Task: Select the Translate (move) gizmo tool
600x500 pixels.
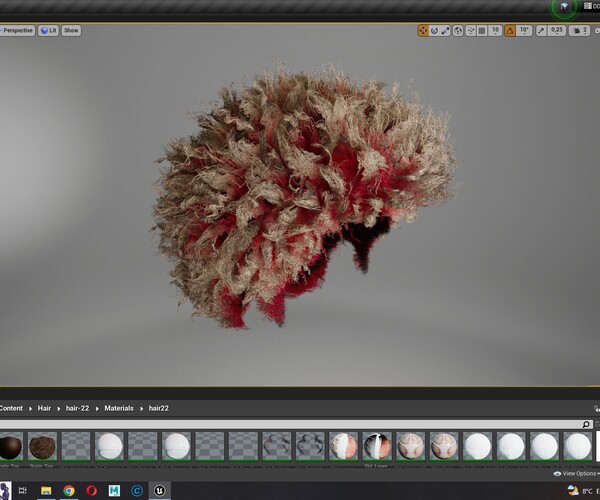Action: tap(423, 31)
